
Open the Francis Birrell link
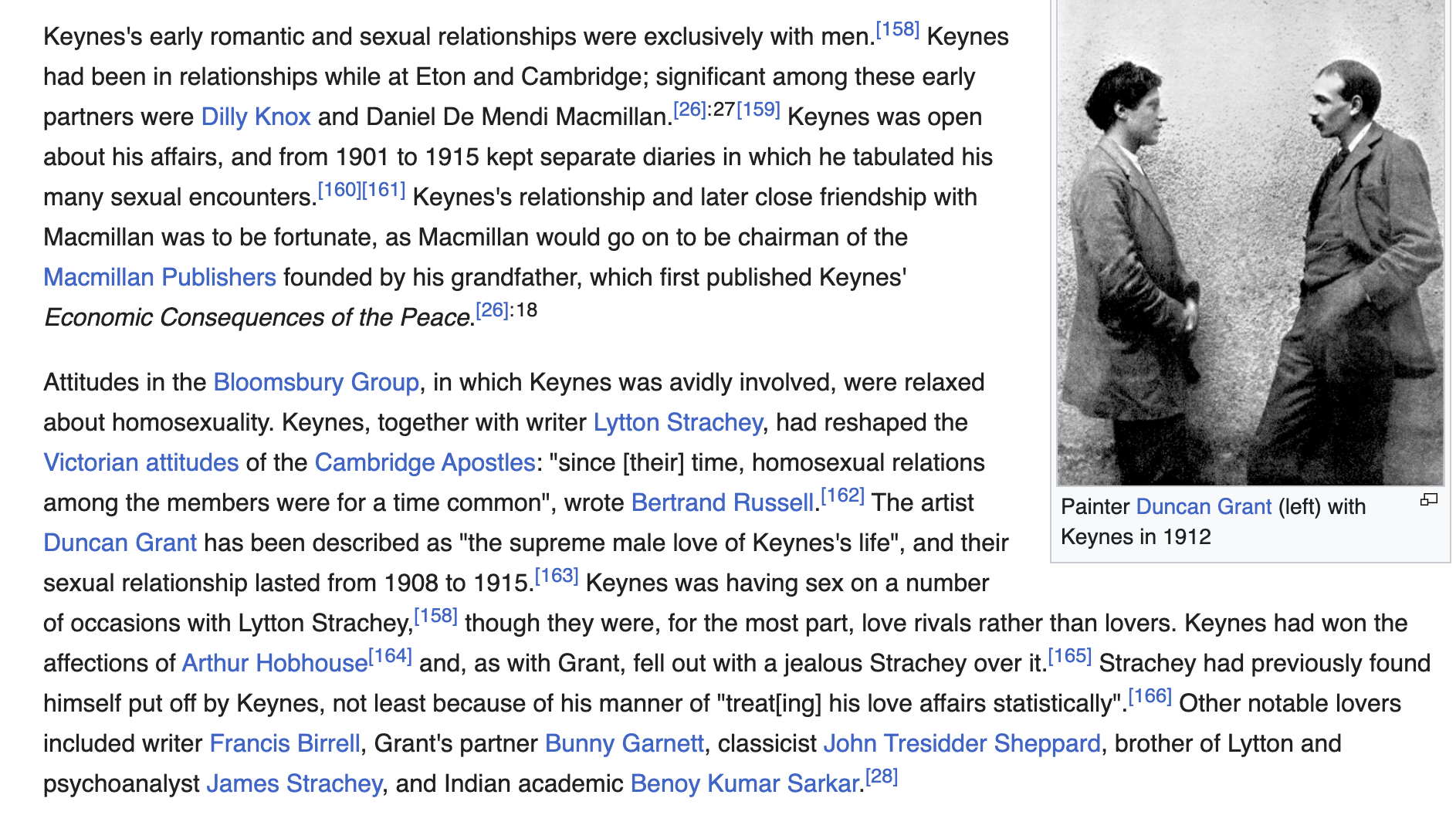[285, 744]
